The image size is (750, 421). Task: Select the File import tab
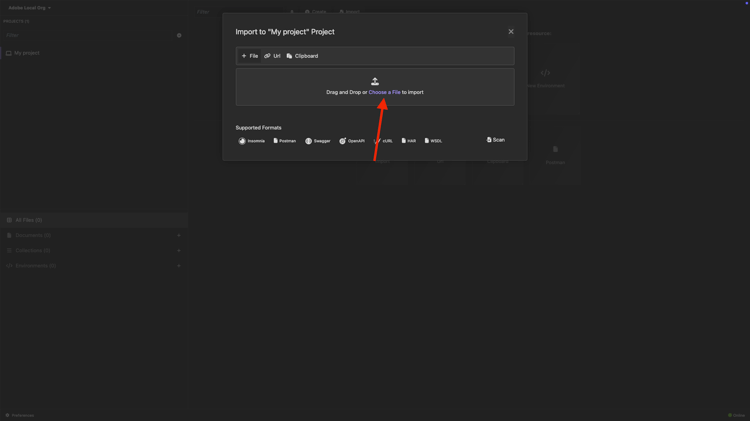pos(250,56)
